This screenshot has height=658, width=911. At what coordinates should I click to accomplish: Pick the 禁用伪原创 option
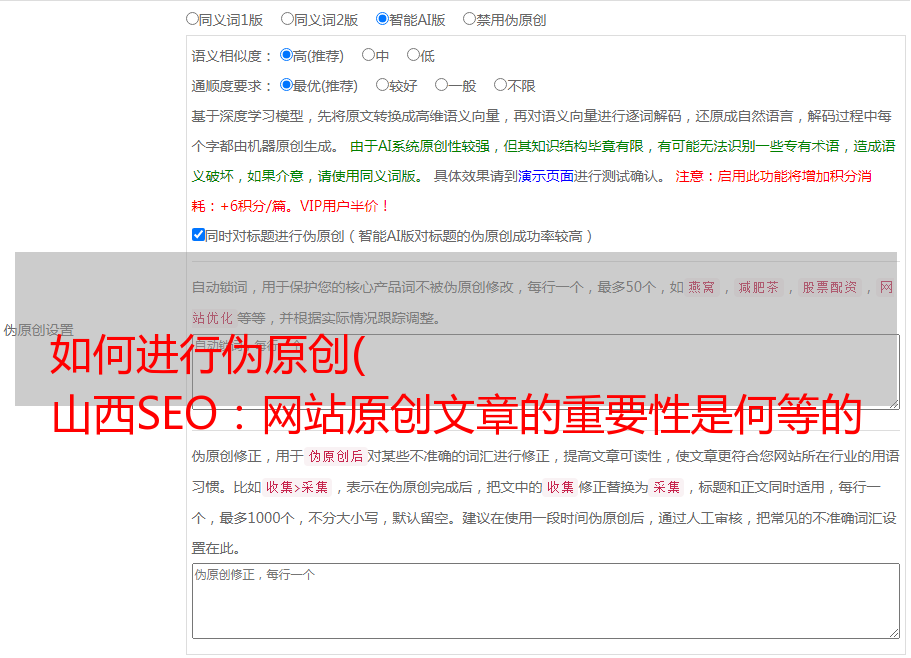[469, 19]
